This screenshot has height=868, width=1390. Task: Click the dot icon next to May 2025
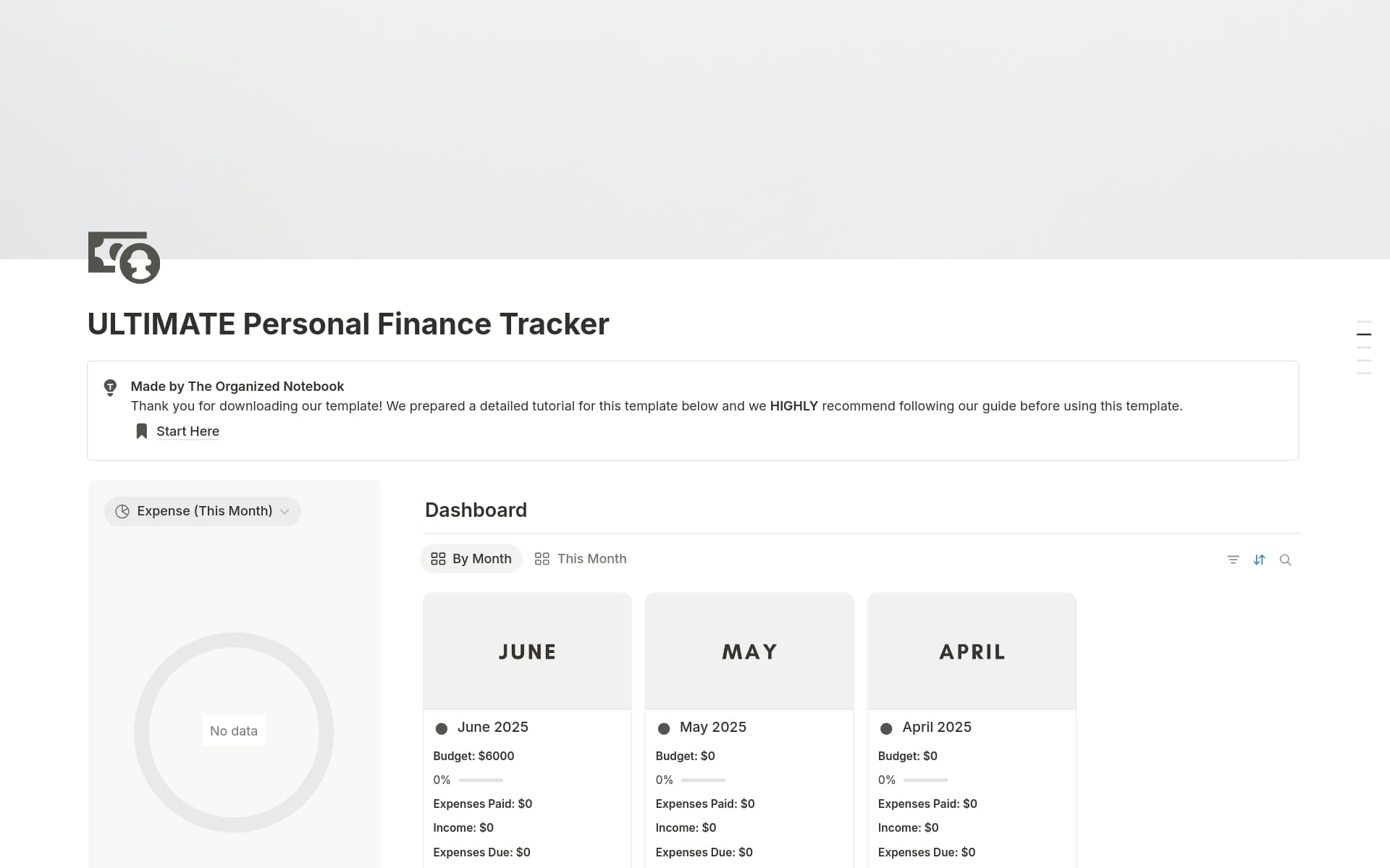664,728
